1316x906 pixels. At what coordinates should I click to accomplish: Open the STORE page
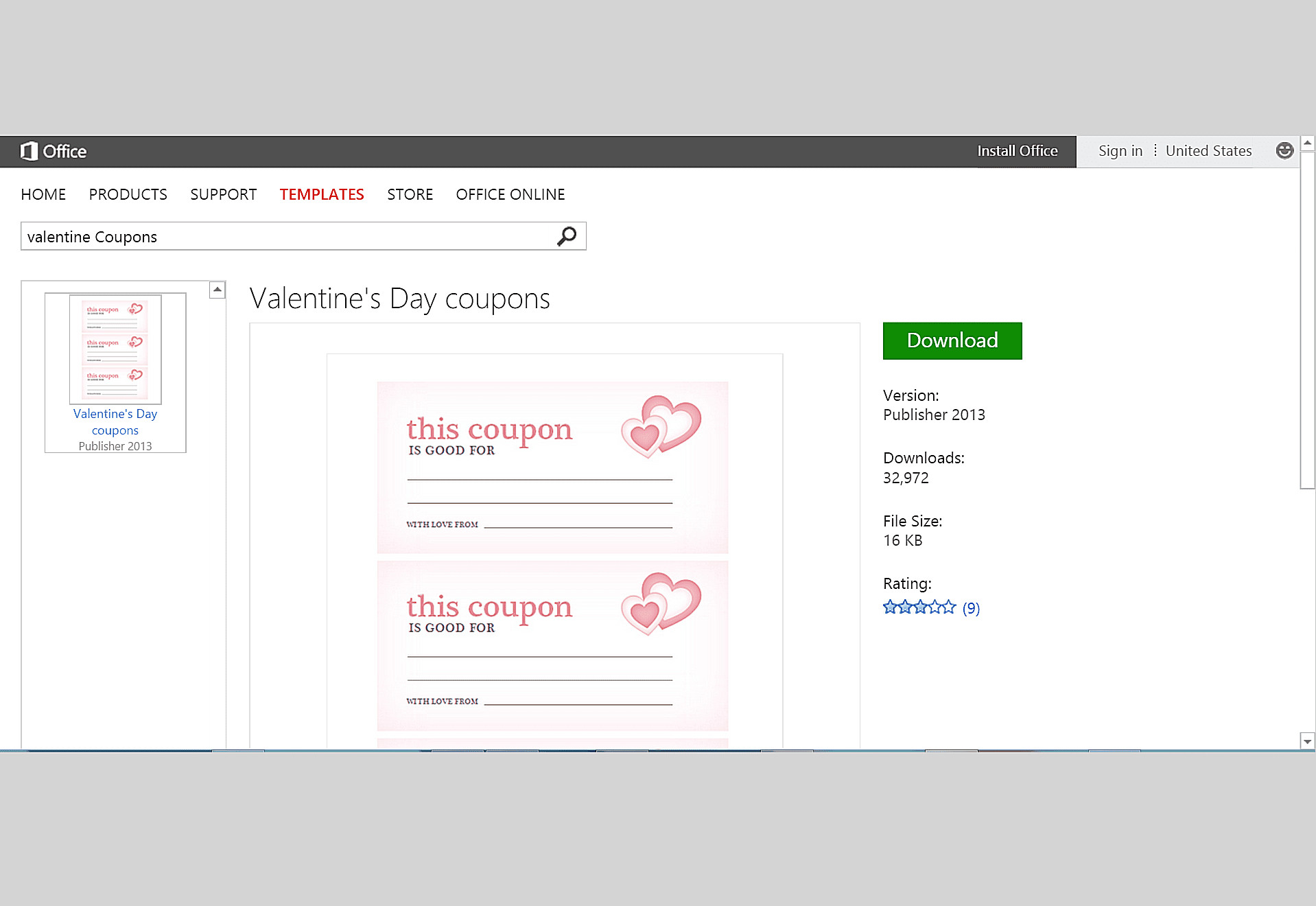pos(410,195)
